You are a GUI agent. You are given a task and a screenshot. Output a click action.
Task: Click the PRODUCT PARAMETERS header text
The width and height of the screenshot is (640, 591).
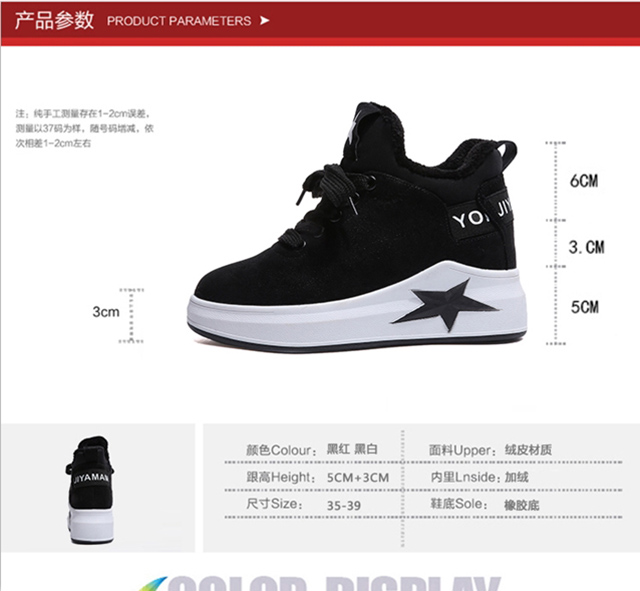click(x=179, y=21)
